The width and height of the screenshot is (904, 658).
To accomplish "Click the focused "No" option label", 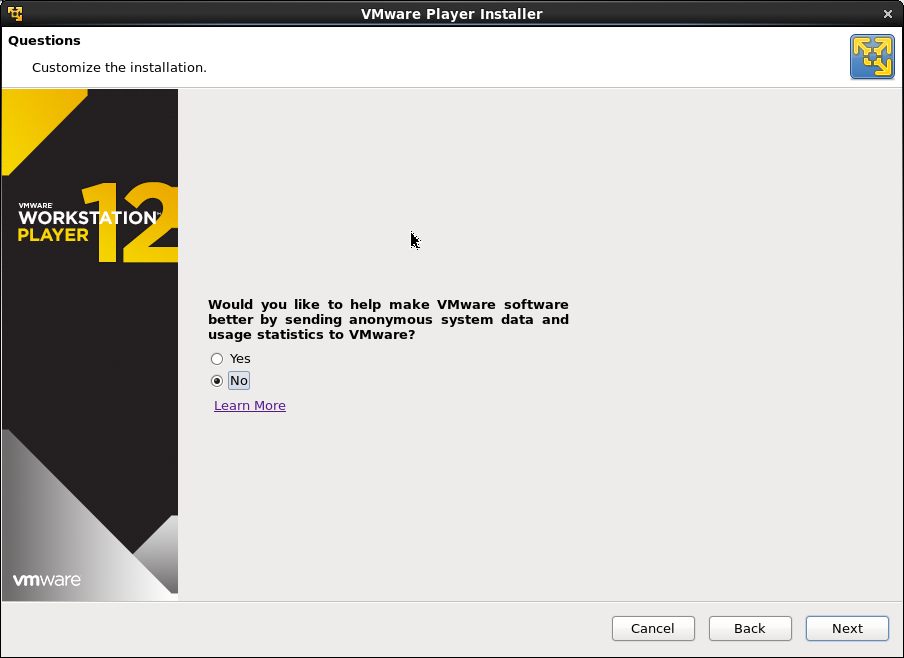I will tap(239, 381).
